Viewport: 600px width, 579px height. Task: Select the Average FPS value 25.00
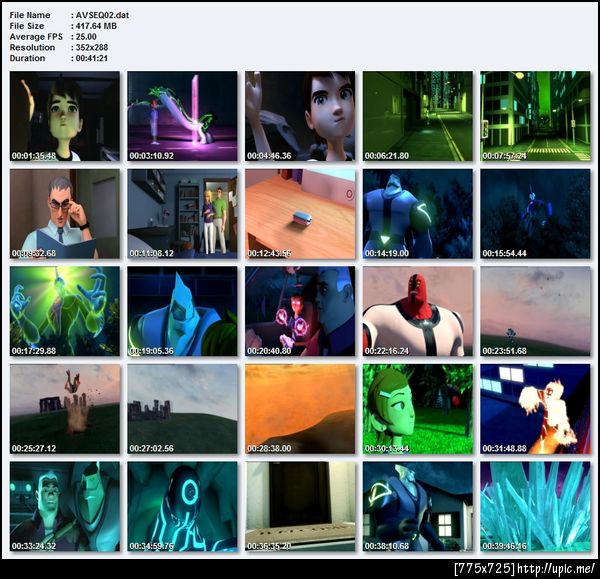[x=86, y=37]
